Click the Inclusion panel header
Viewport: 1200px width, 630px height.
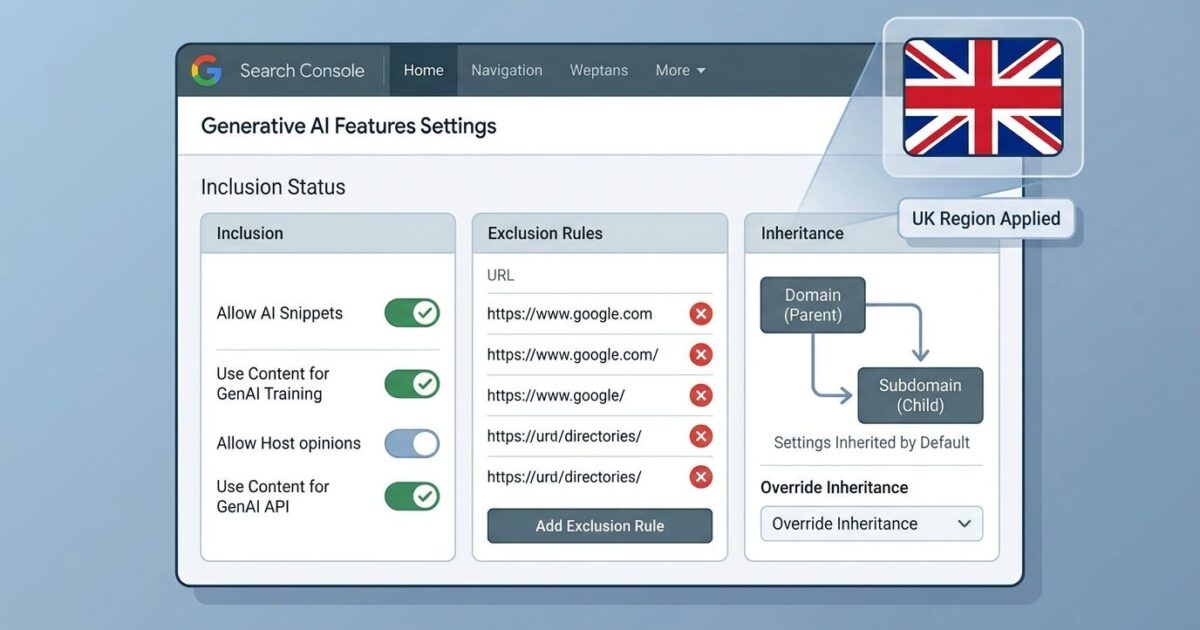click(328, 233)
